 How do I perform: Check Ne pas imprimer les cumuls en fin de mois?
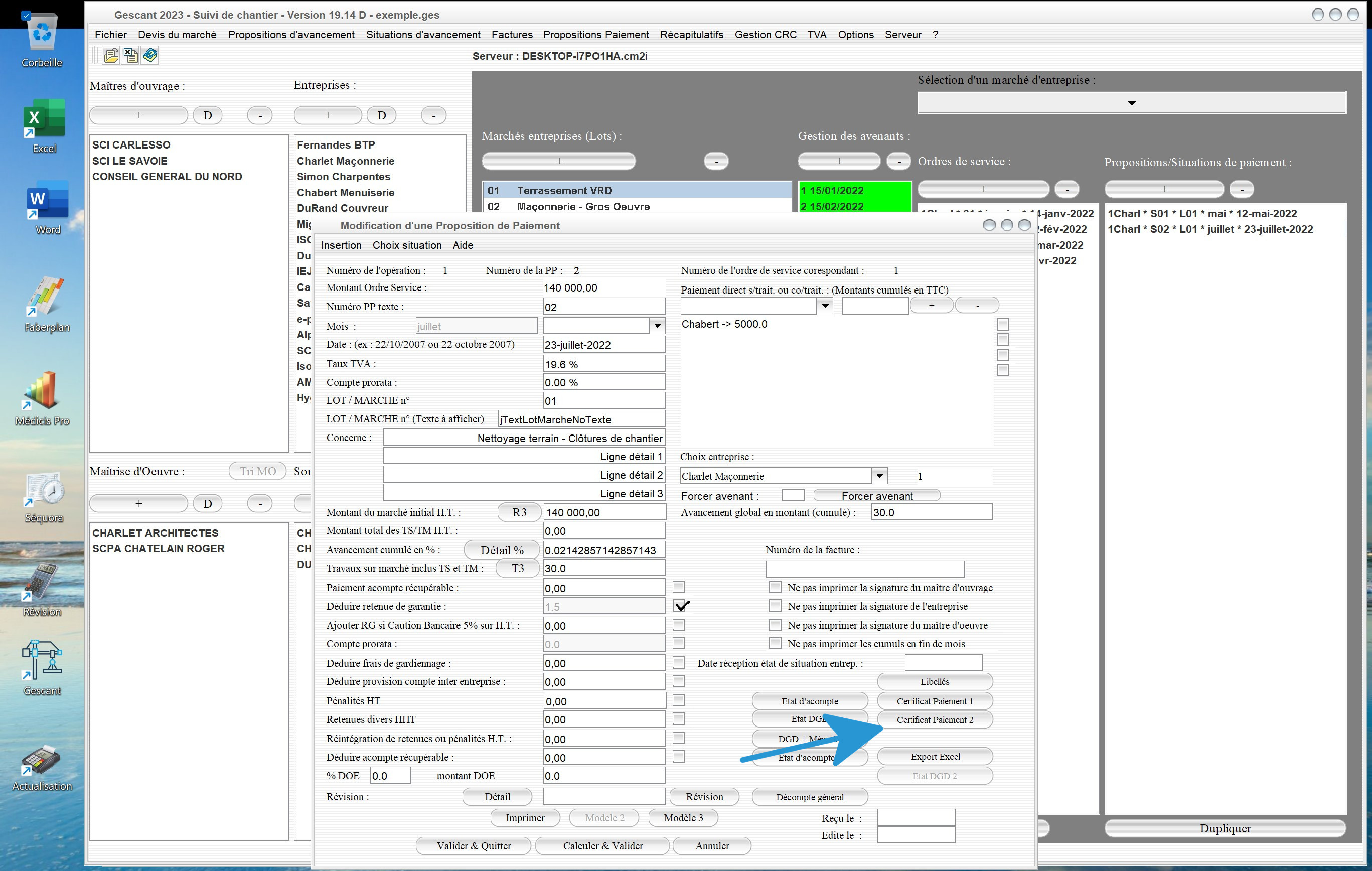click(x=775, y=643)
